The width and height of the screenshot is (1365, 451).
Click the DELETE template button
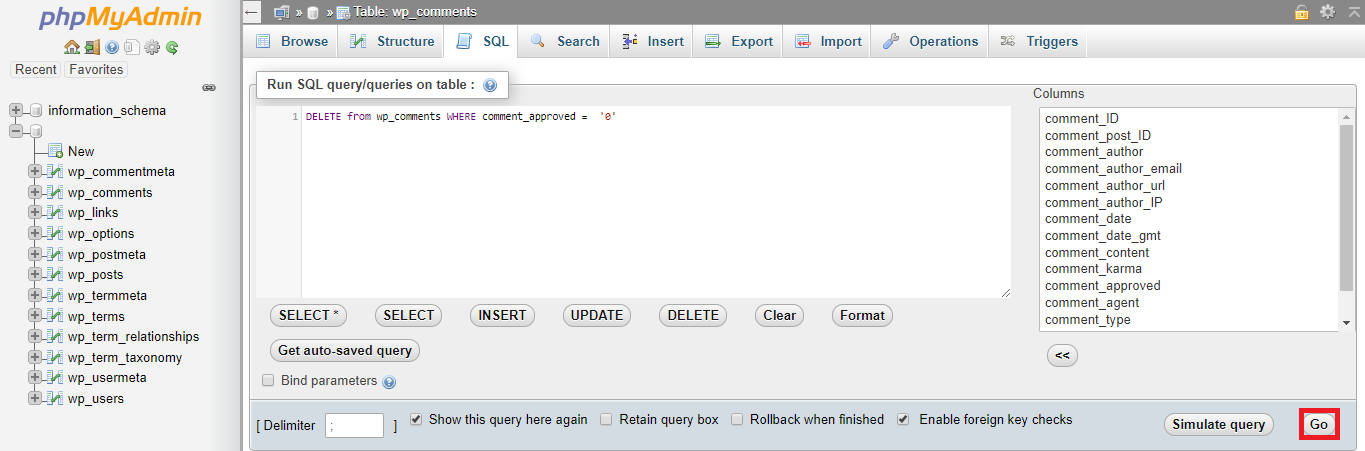[x=693, y=315]
